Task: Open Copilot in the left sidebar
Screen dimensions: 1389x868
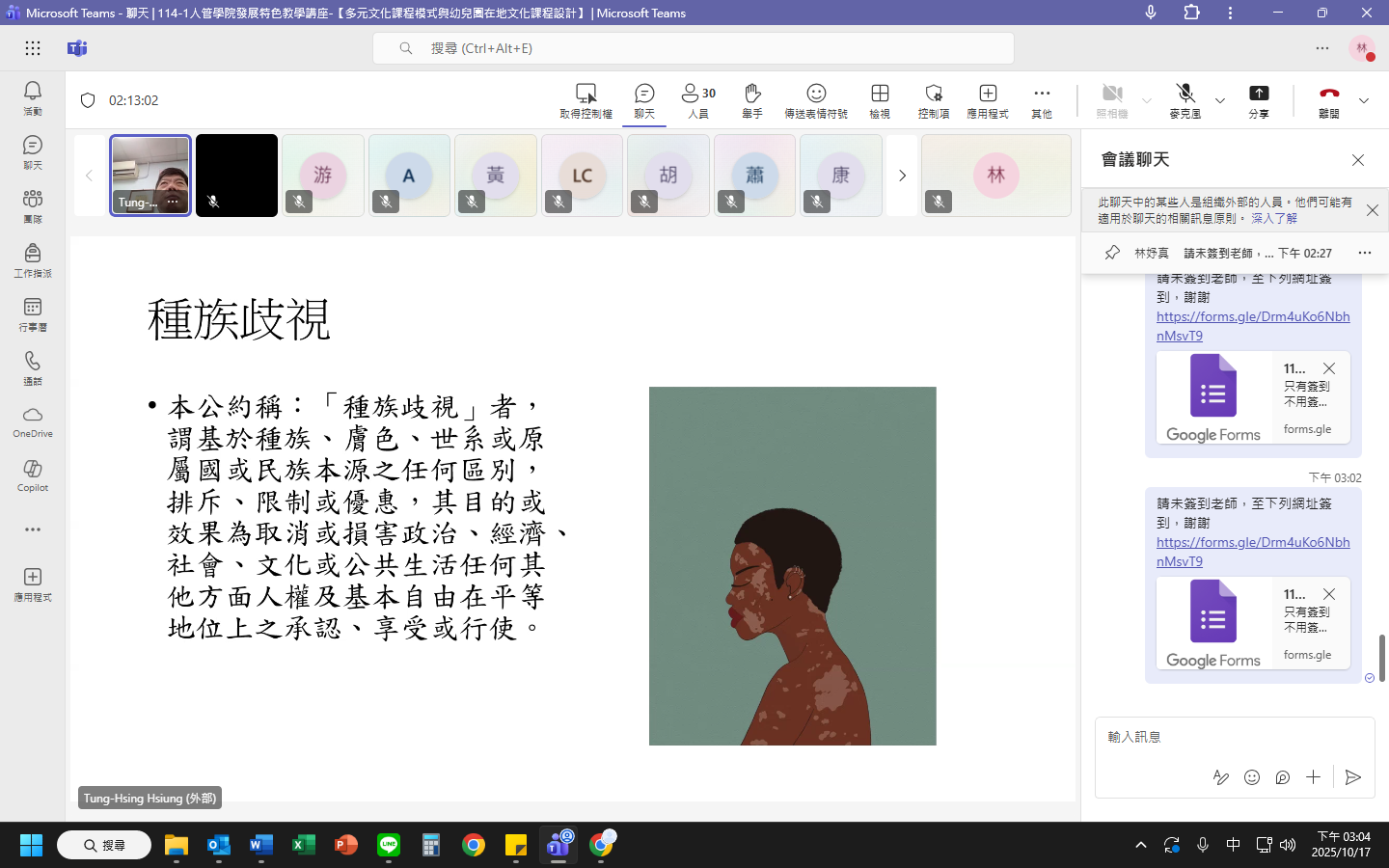Action: click(33, 475)
